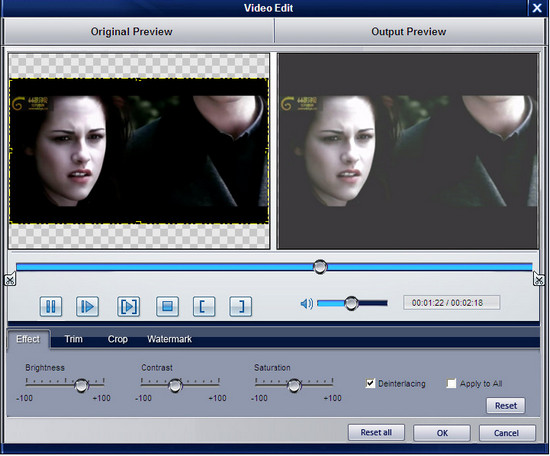Click the volume slider knob
550x456 pixels.
click(x=351, y=303)
